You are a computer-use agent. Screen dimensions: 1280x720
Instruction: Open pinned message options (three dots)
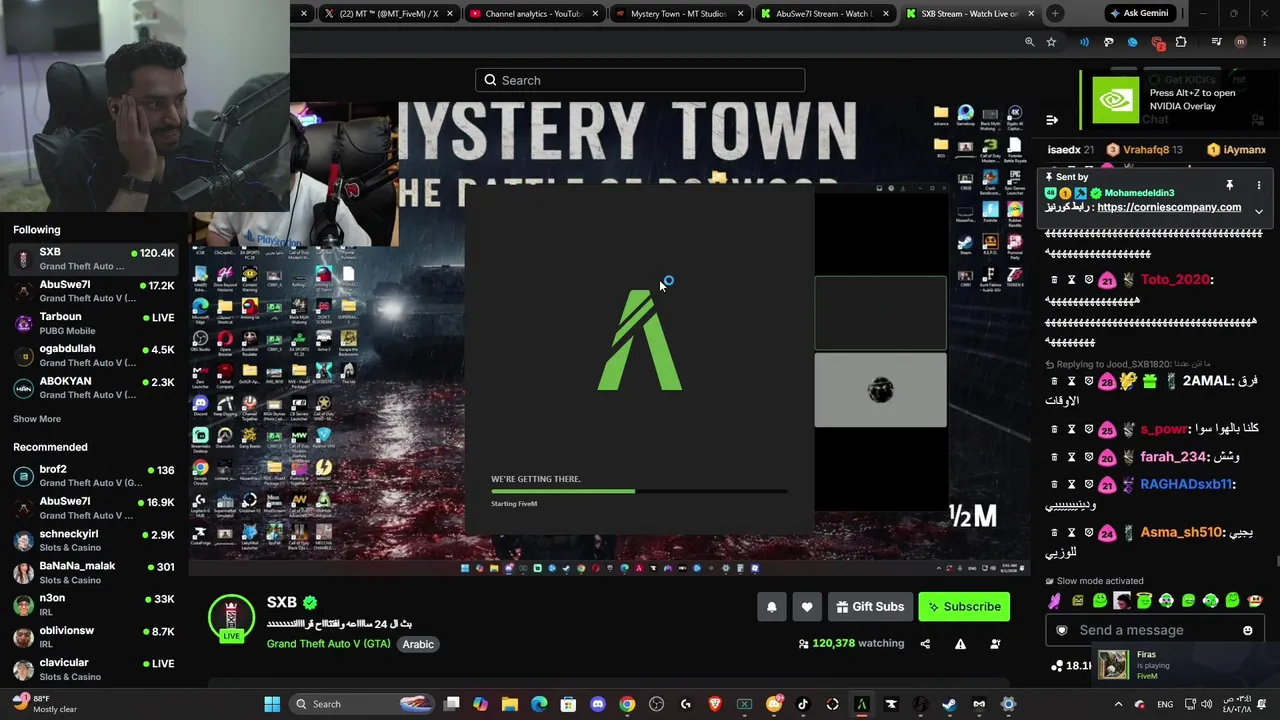(x=1258, y=185)
